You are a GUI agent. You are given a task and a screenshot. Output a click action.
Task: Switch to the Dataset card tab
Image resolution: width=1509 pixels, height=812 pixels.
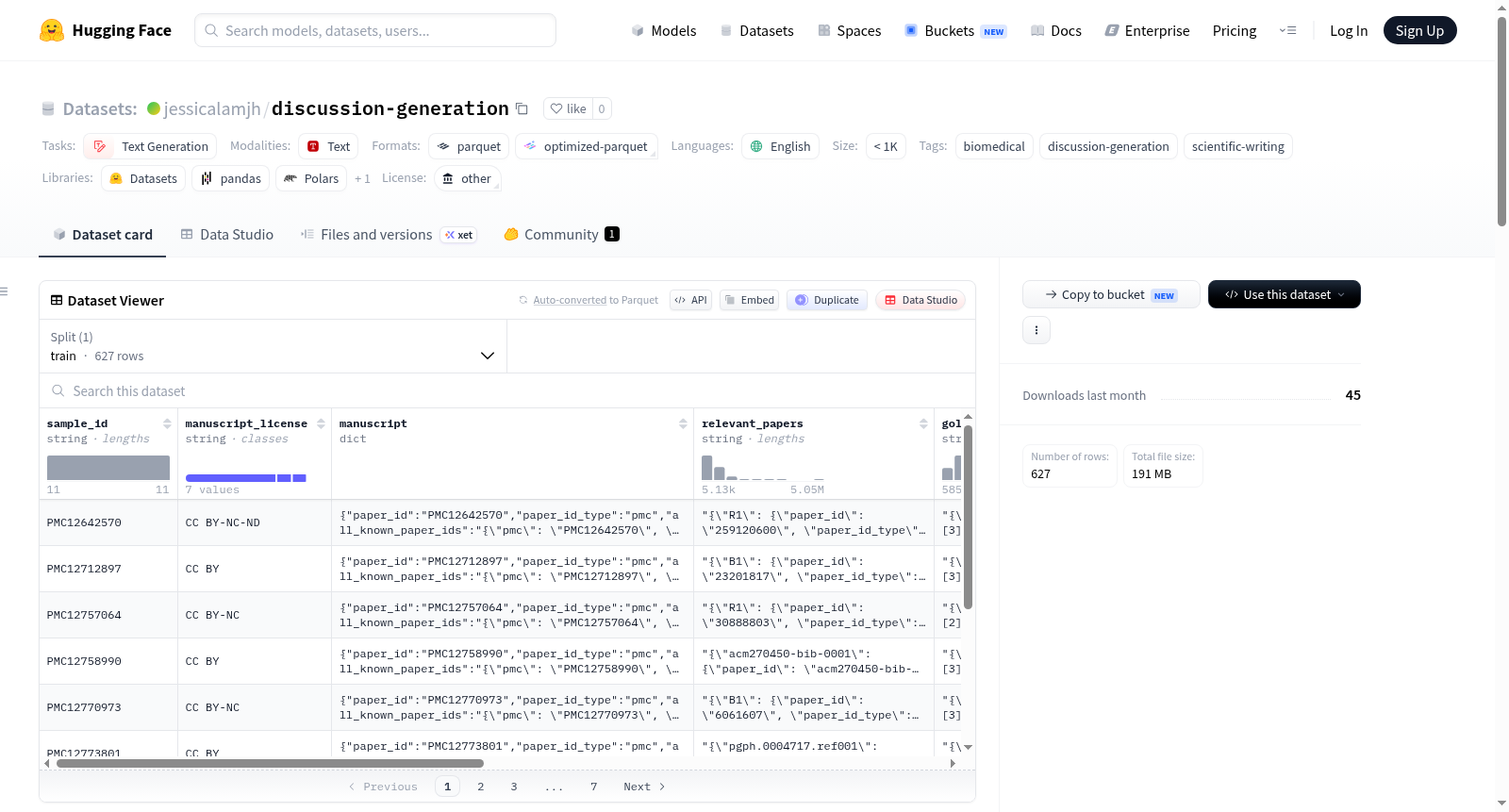point(102,235)
